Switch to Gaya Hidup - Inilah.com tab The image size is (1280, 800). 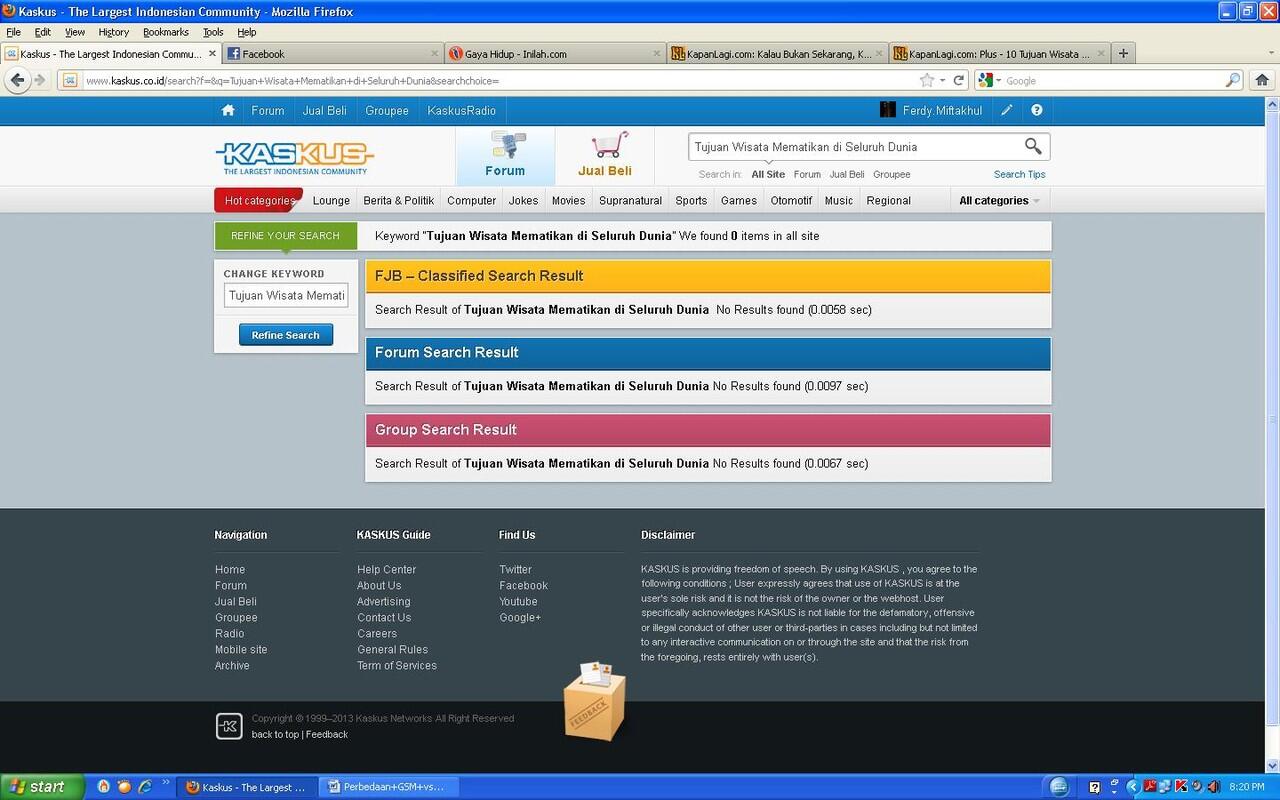(x=555, y=54)
